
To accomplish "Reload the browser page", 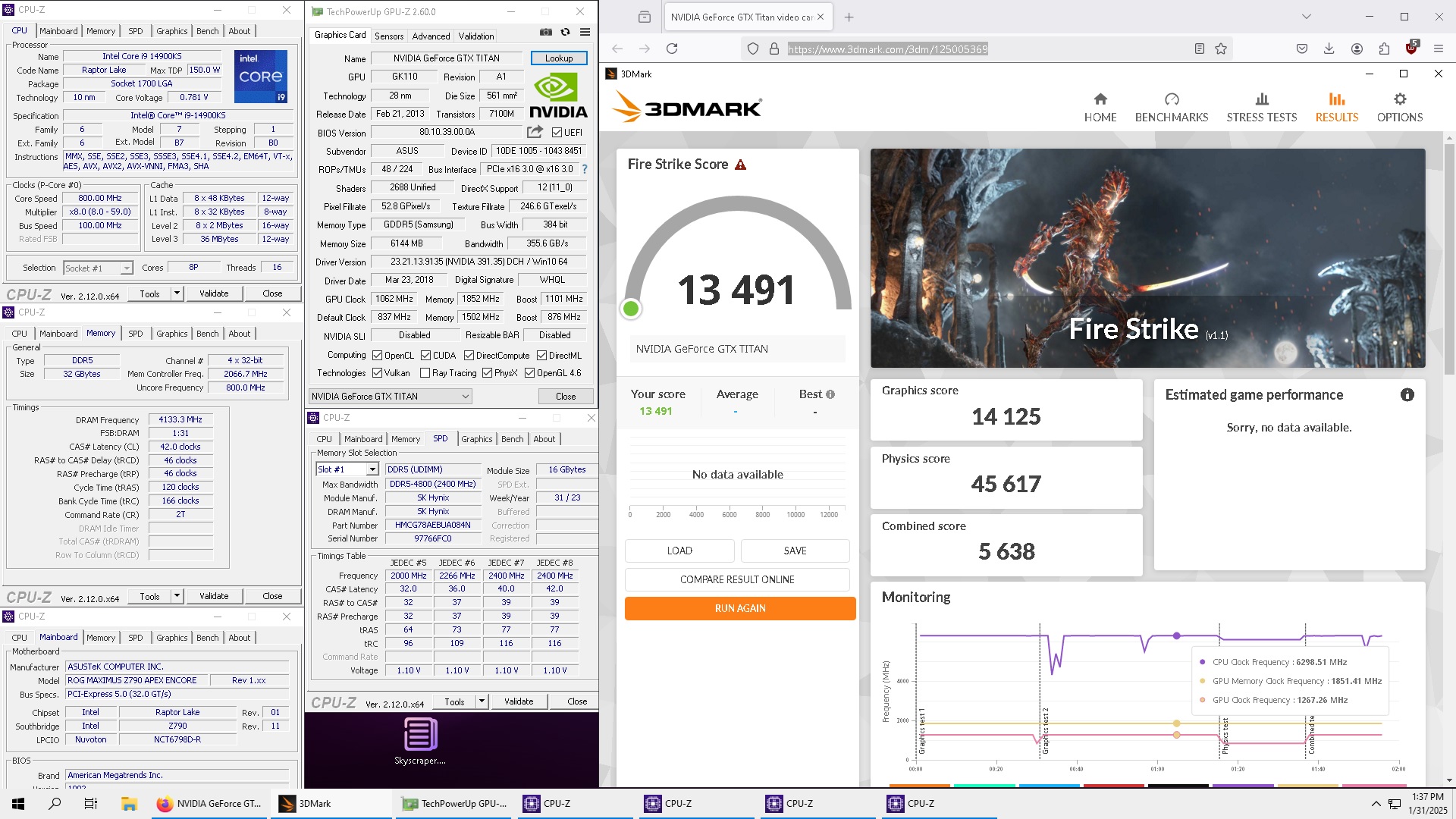I will pyautogui.click(x=672, y=49).
